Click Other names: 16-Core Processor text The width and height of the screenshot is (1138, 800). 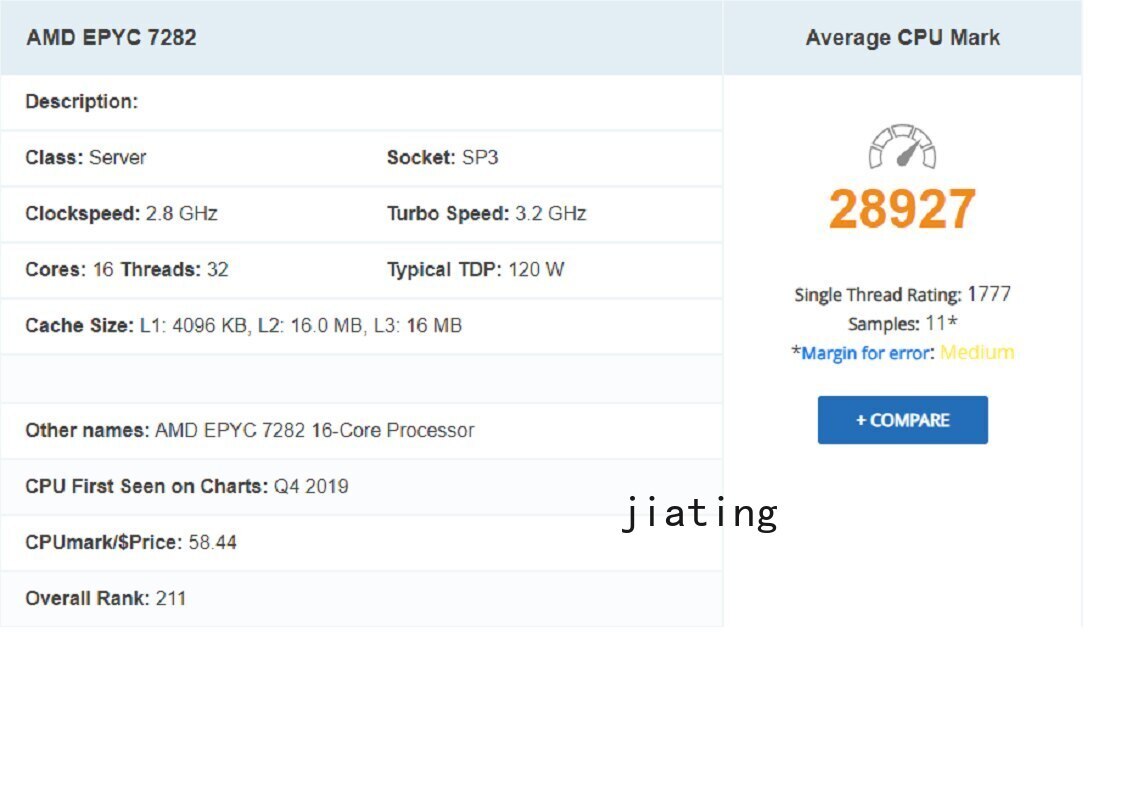point(250,430)
